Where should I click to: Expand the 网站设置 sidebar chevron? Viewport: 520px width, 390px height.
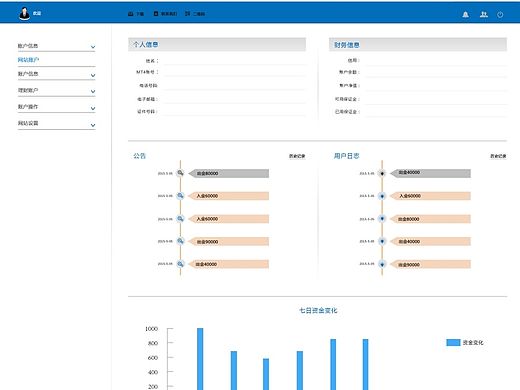pyautogui.click(x=93, y=125)
